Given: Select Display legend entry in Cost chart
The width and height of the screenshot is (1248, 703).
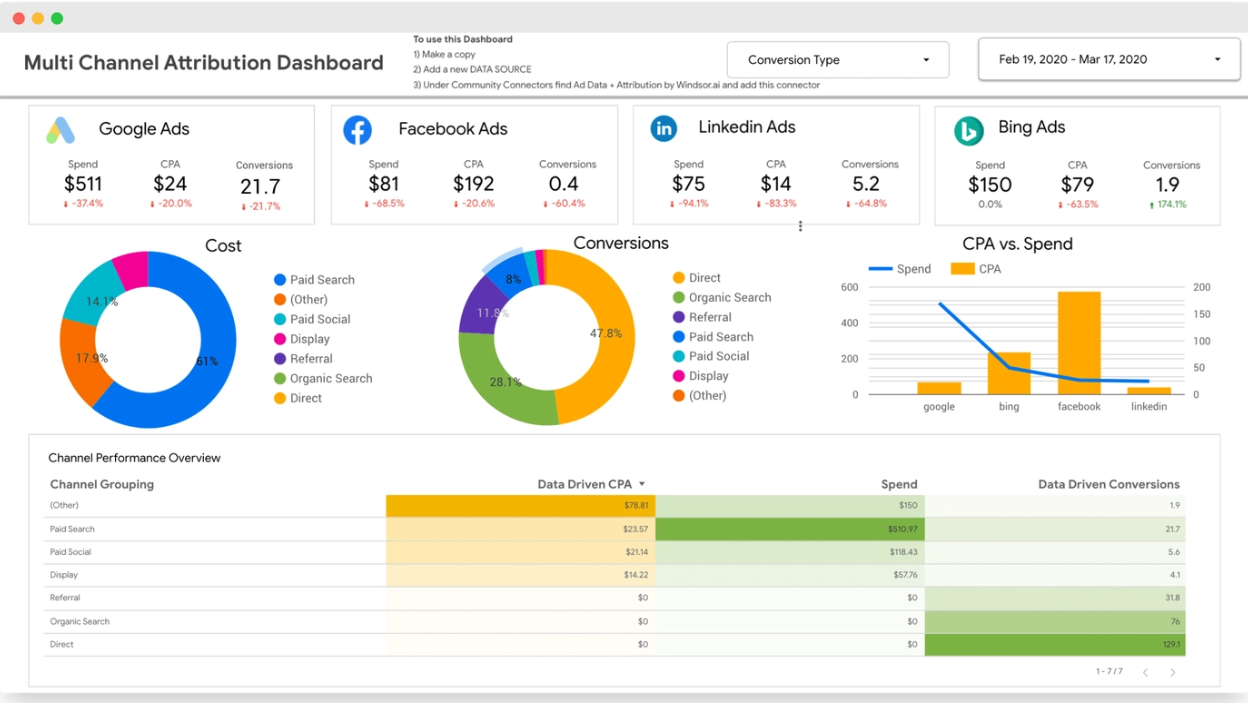Looking at the screenshot, I should click(x=302, y=339).
